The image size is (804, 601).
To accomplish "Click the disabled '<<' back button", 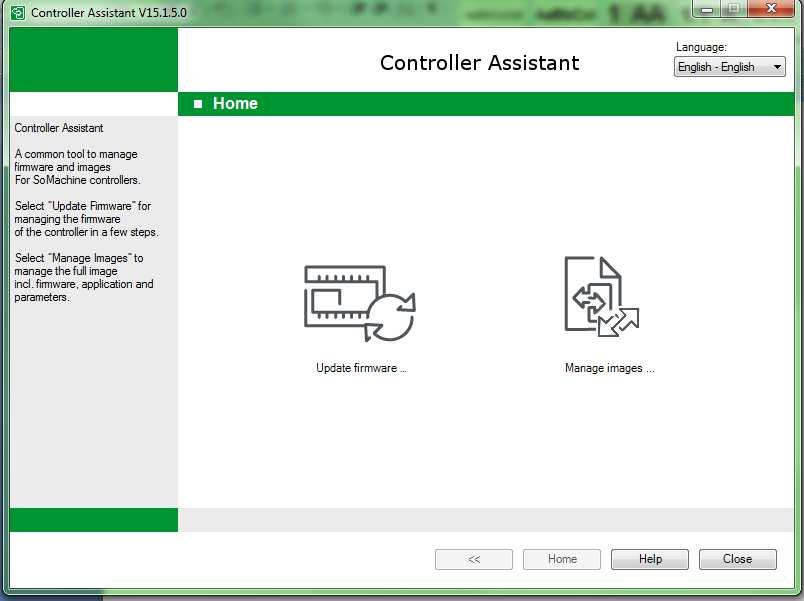I will click(474, 559).
